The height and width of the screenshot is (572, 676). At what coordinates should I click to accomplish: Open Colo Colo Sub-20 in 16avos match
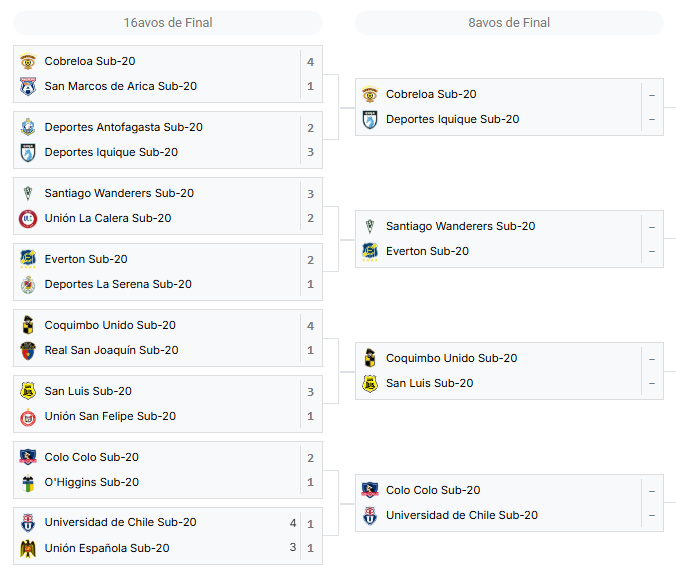(91, 457)
